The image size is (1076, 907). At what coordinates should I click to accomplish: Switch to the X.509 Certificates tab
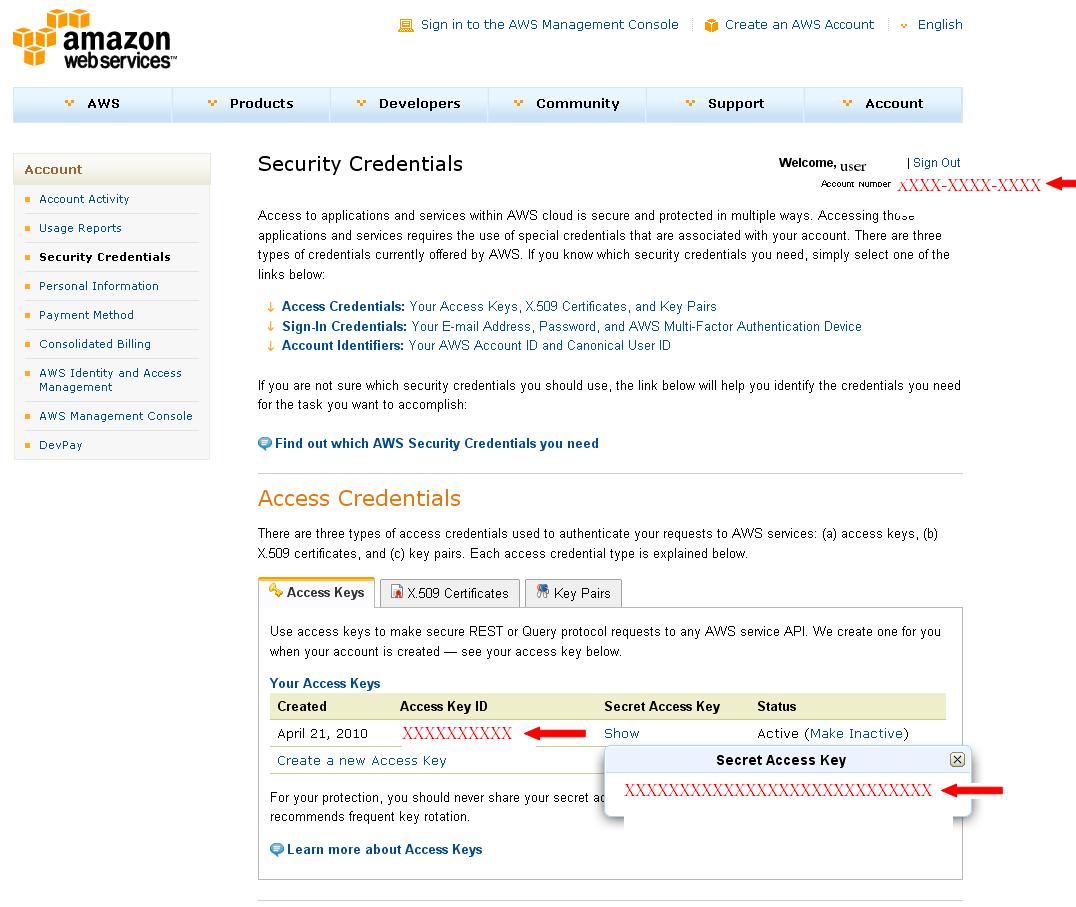coord(450,593)
